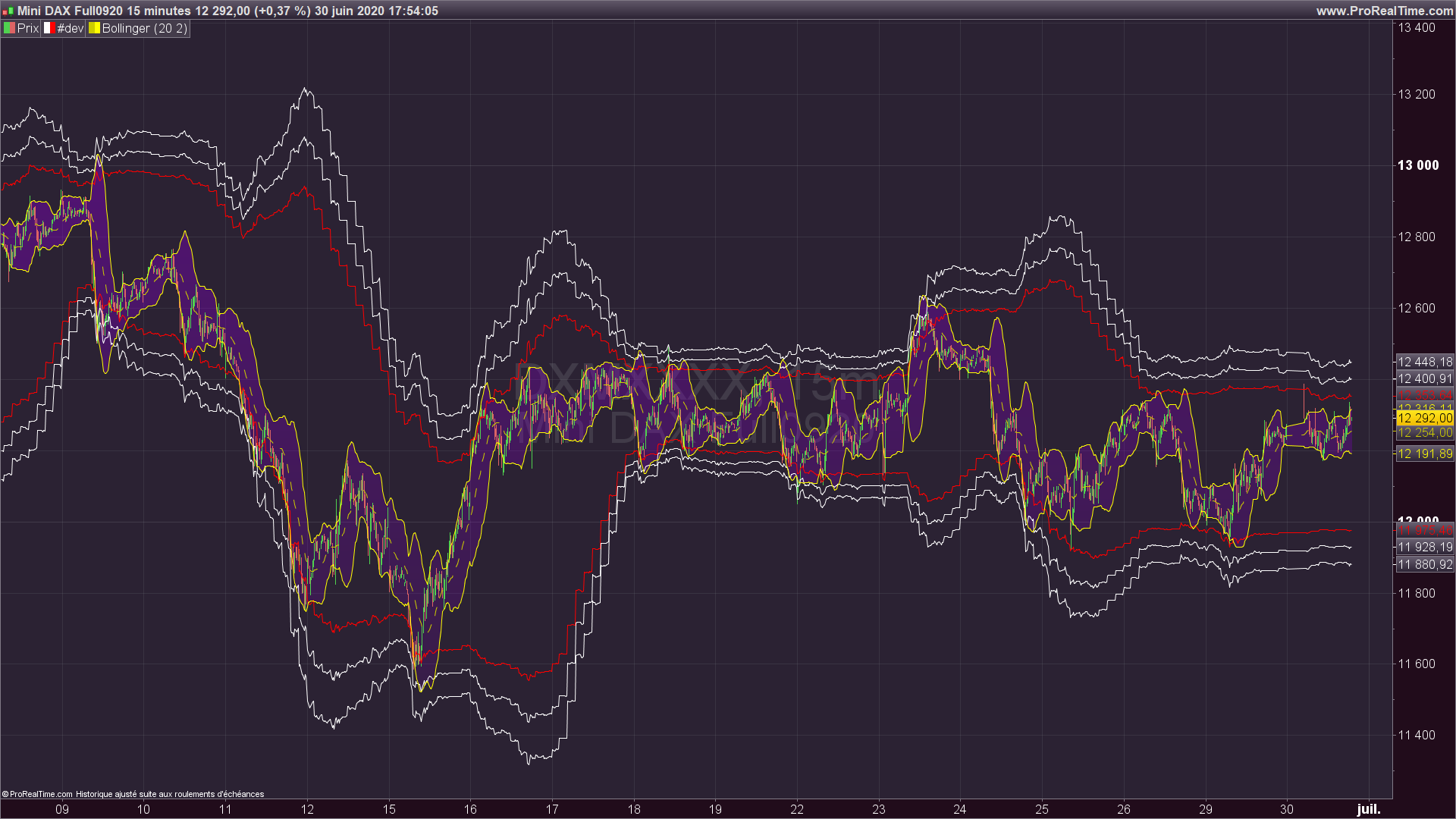The height and width of the screenshot is (819, 1456).
Task: Click the 11 880,92 price tag
Action: [1424, 564]
